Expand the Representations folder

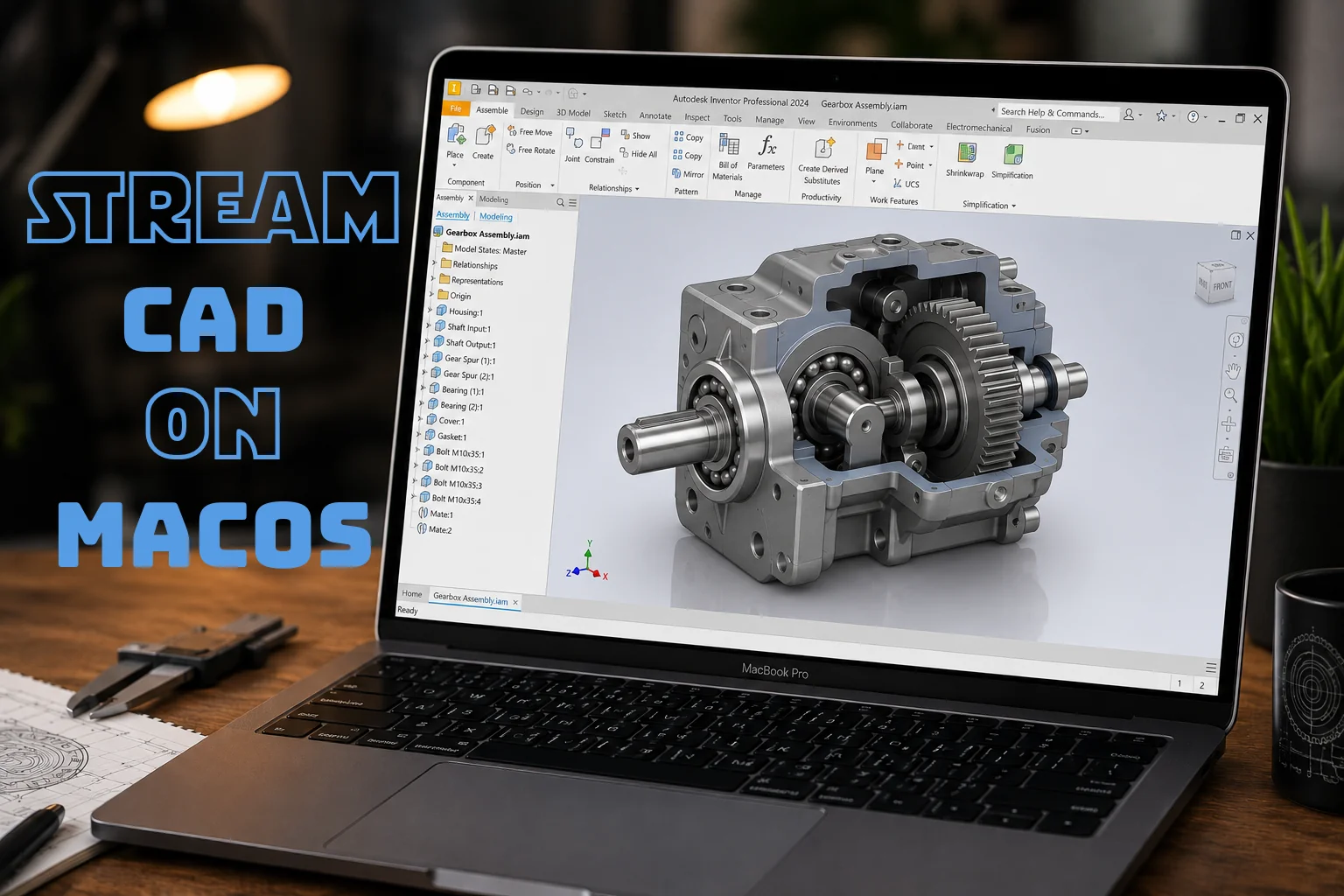[x=433, y=279]
